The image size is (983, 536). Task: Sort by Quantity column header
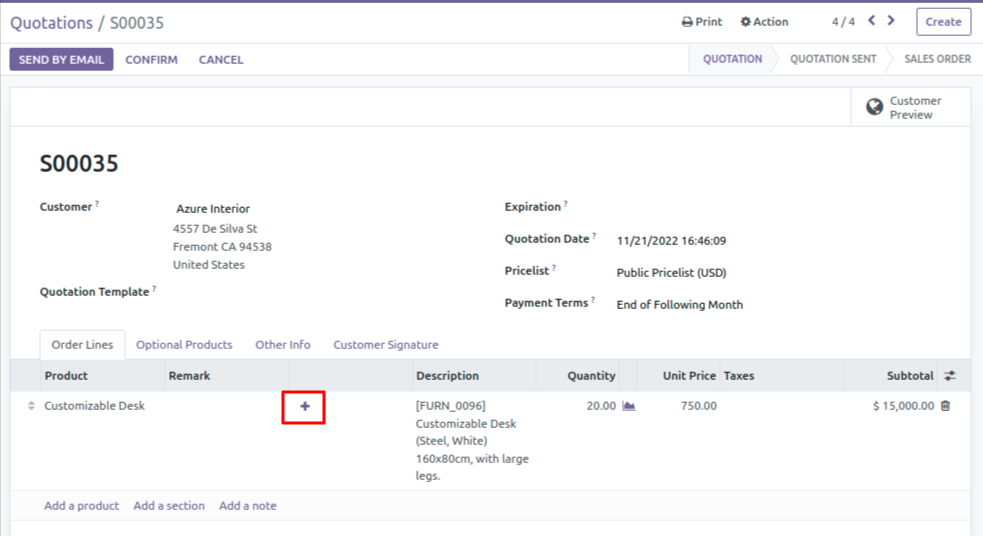(591, 376)
